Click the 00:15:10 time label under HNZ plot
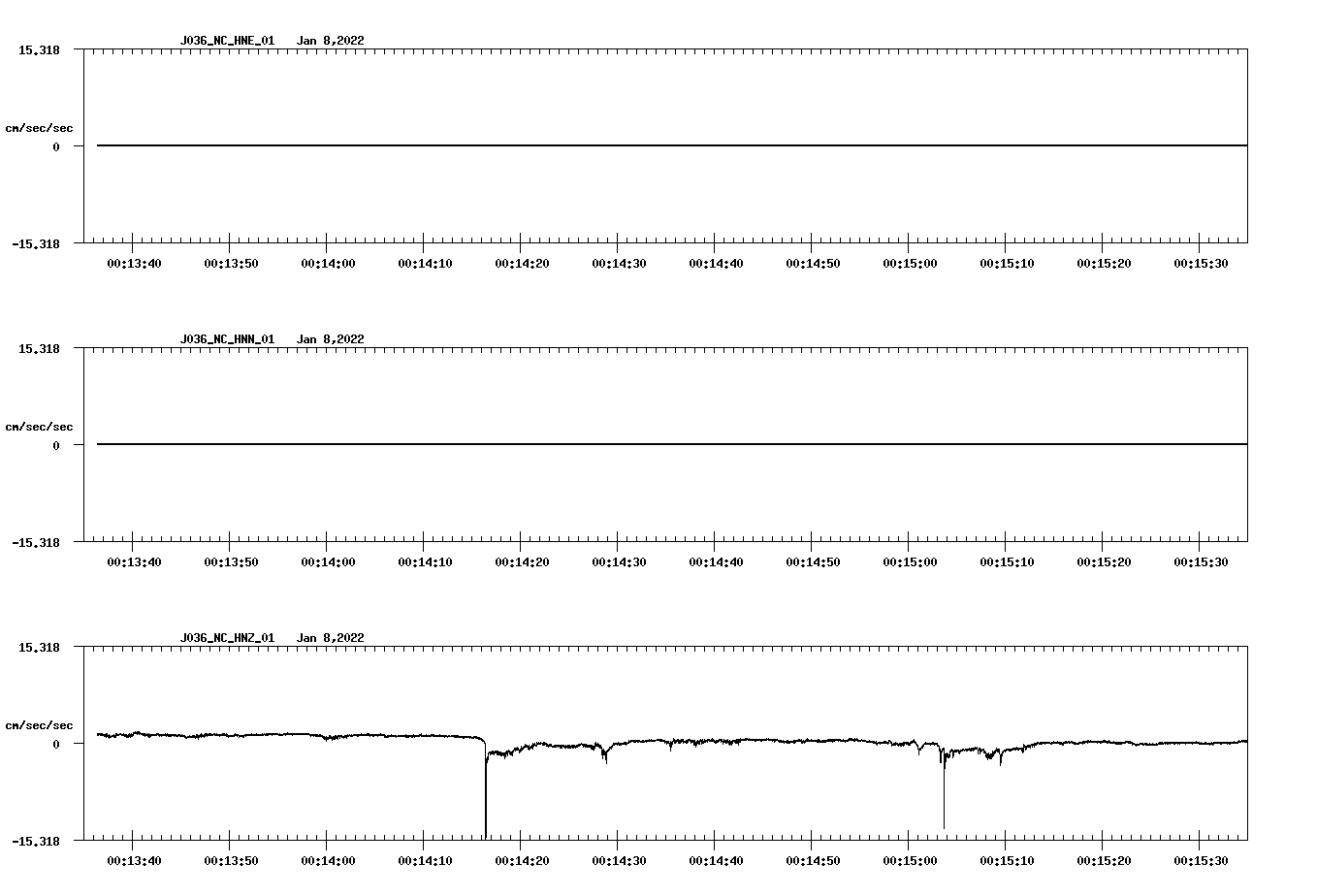Viewport: 1317px width, 896px height. click(x=1007, y=860)
